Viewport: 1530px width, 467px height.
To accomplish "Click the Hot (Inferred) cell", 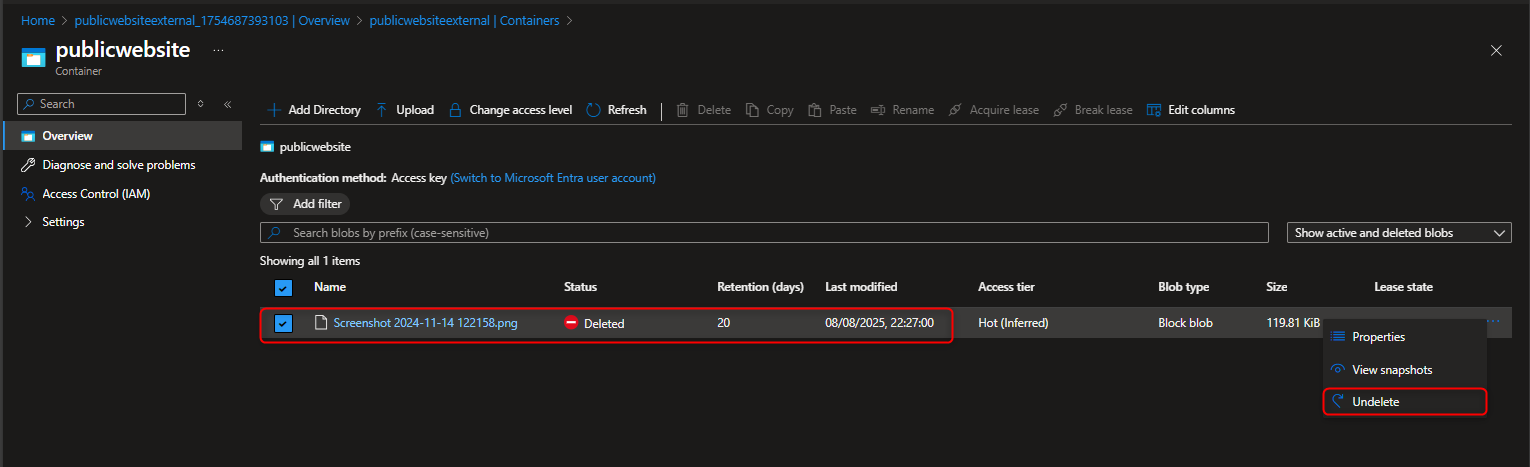I will pos(1013,323).
